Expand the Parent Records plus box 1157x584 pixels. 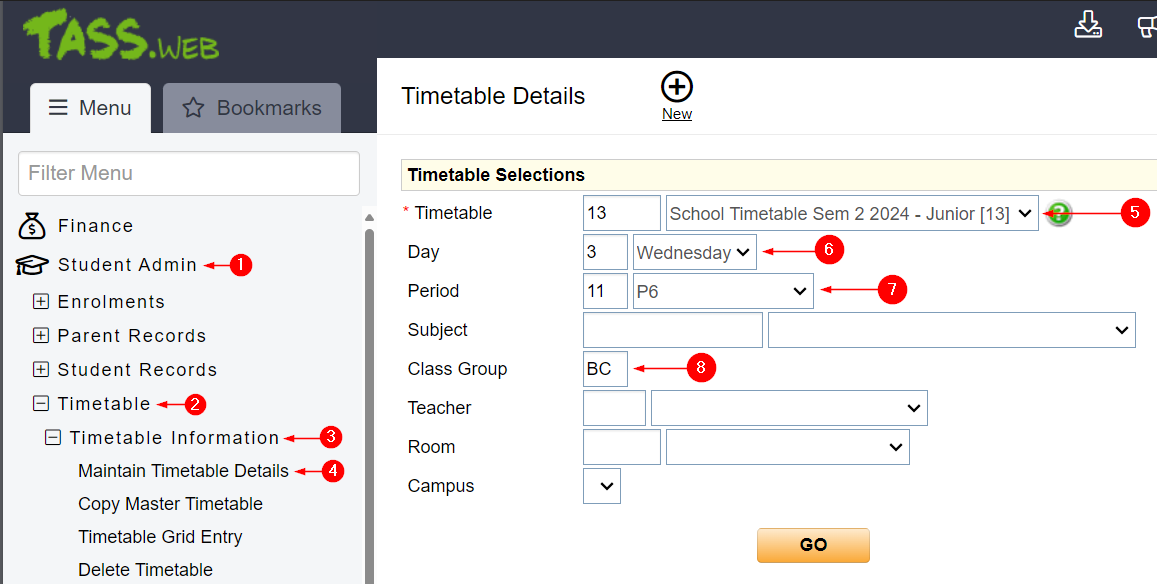(x=41, y=336)
